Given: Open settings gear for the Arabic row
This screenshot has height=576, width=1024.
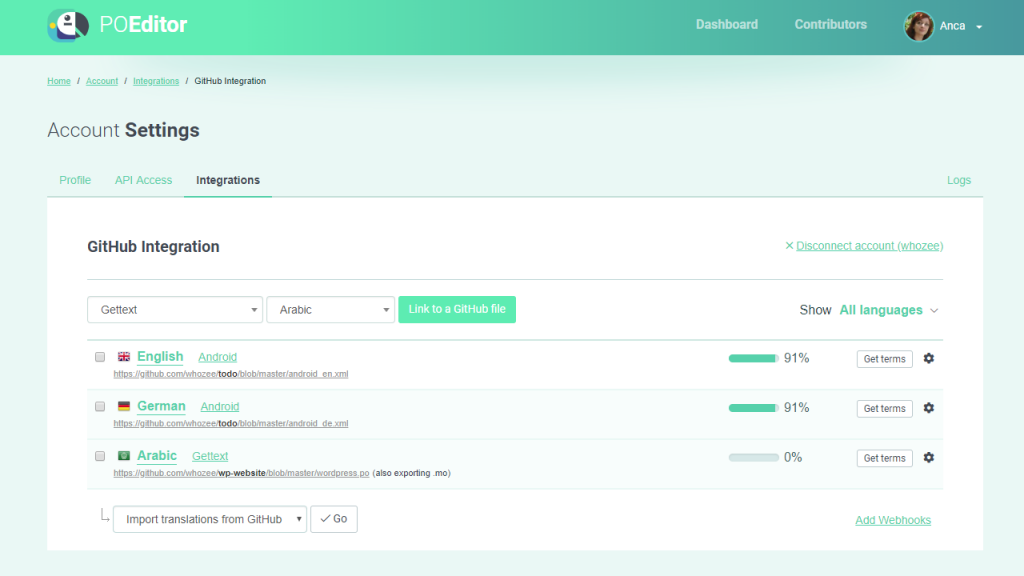Looking at the screenshot, I should (x=928, y=457).
